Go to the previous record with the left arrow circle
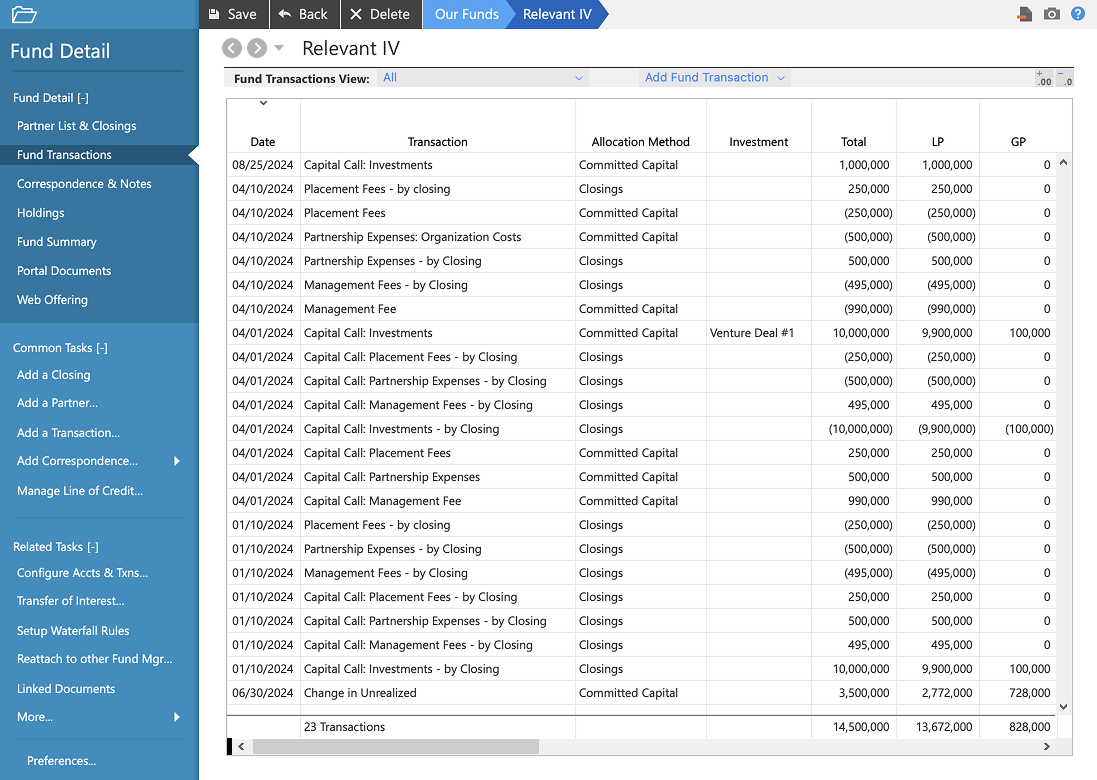The image size is (1097, 780). (232, 48)
